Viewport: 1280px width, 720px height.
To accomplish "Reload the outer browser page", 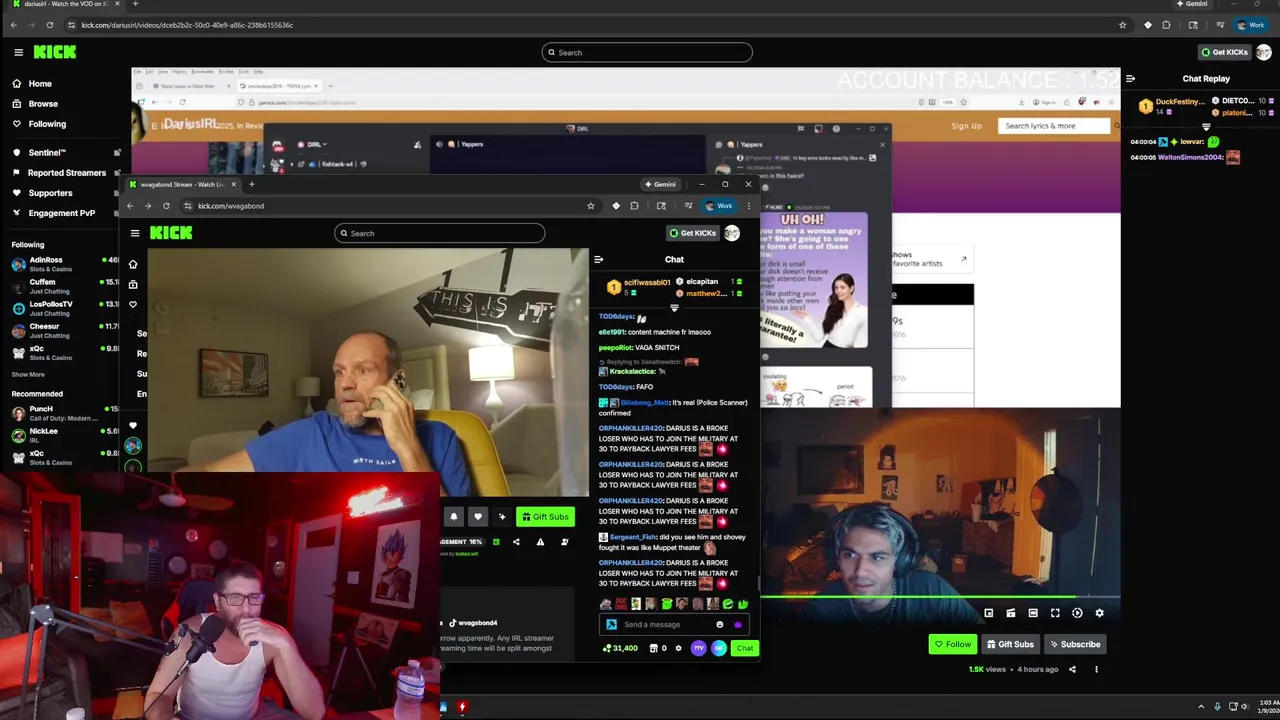I will (x=49, y=25).
